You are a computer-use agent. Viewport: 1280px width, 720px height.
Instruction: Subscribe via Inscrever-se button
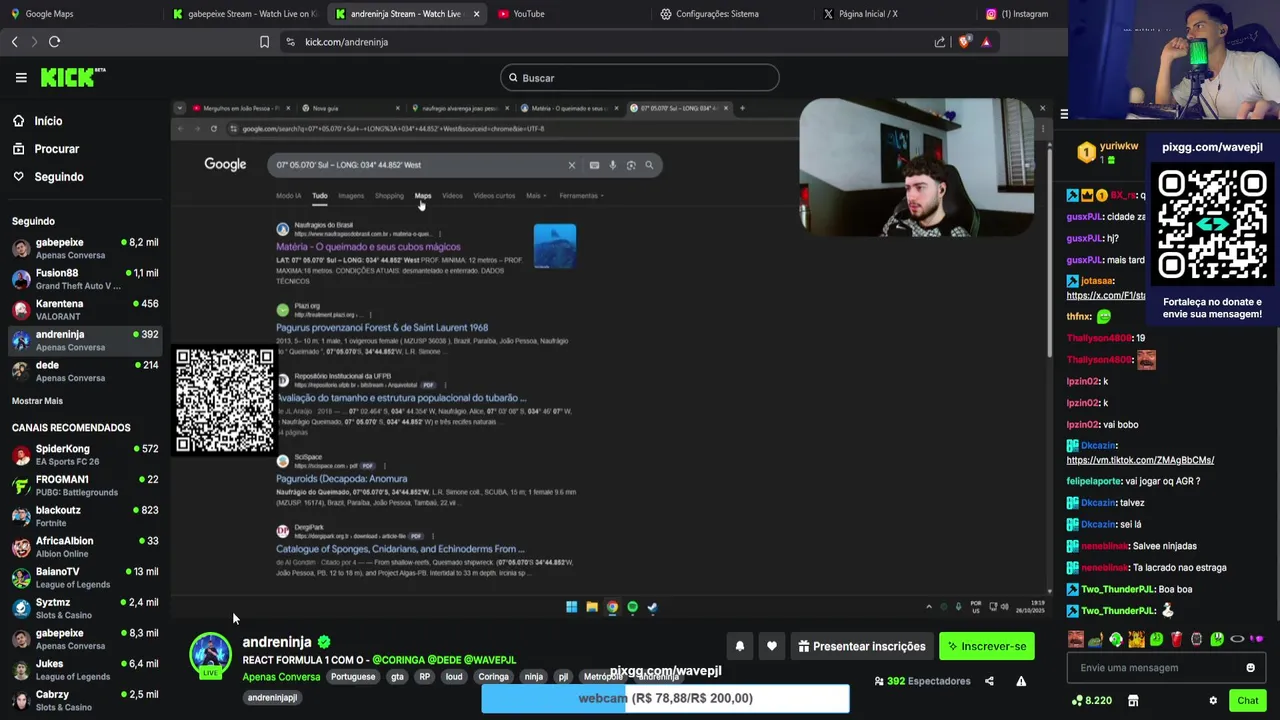click(x=987, y=646)
